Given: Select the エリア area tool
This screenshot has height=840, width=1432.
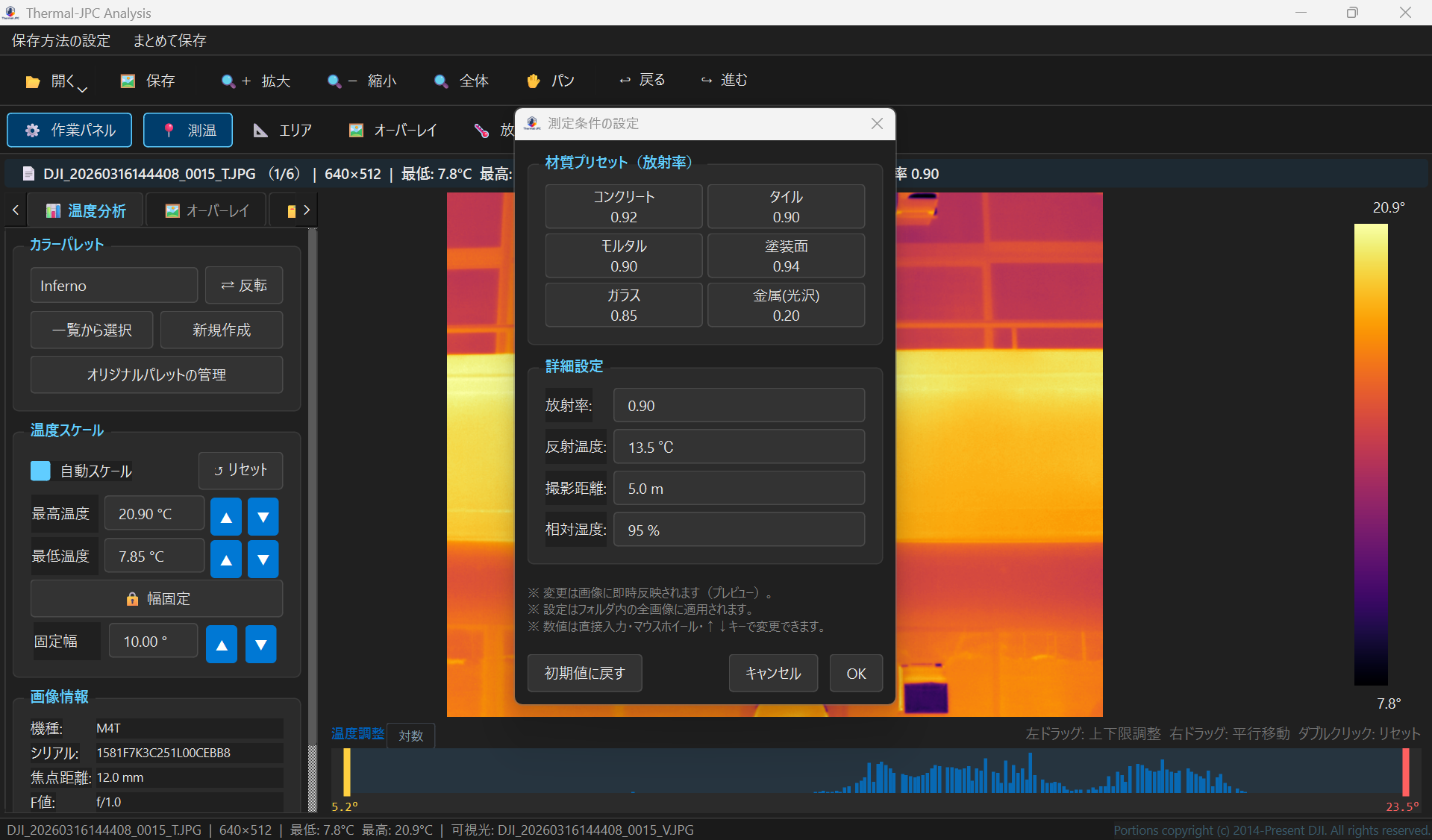Looking at the screenshot, I should point(283,131).
